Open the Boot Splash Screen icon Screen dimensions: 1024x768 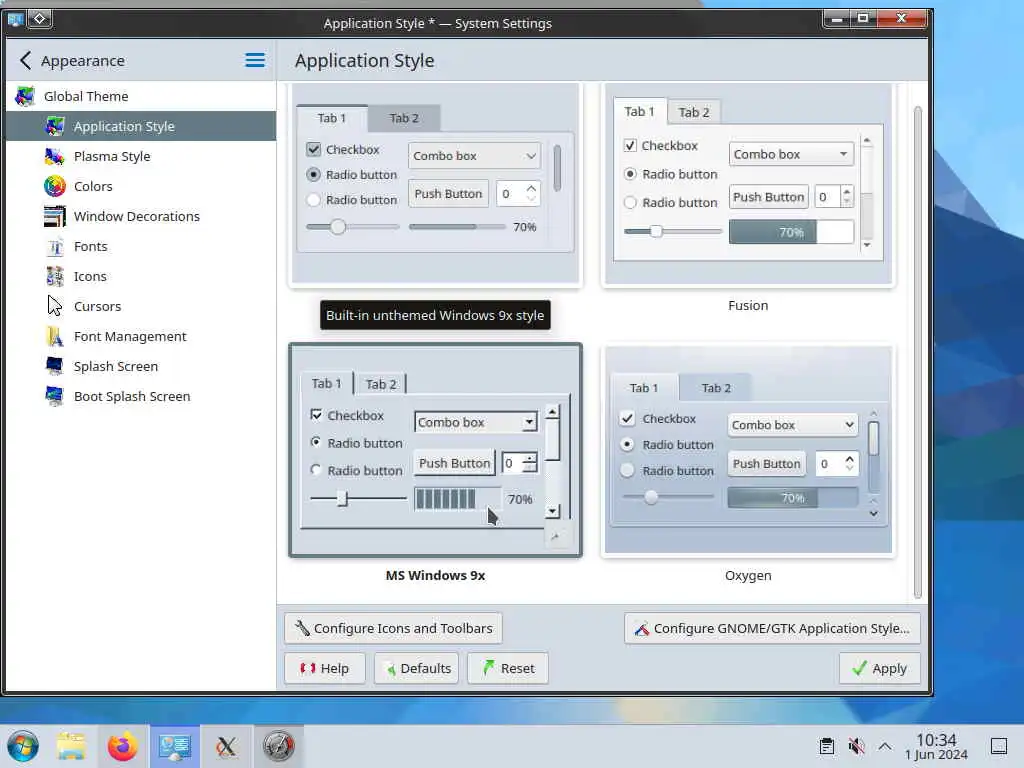point(55,396)
